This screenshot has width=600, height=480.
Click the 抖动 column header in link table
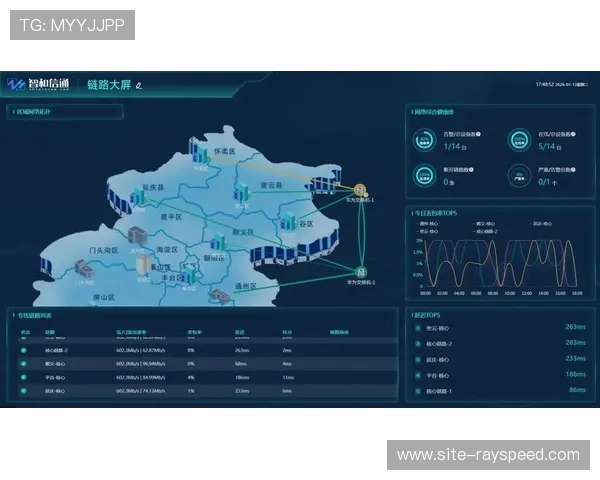click(x=287, y=332)
